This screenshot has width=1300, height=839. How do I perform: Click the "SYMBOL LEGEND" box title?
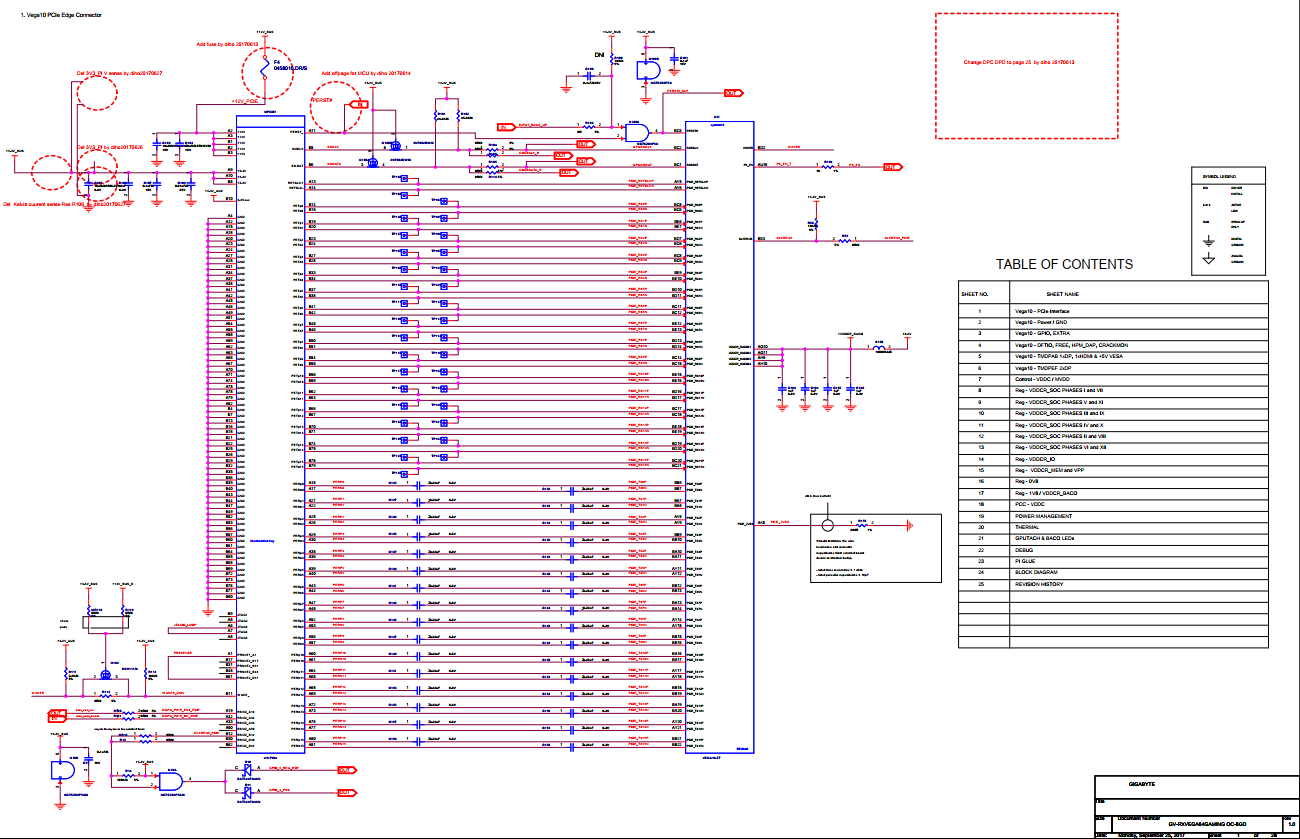tap(1220, 176)
